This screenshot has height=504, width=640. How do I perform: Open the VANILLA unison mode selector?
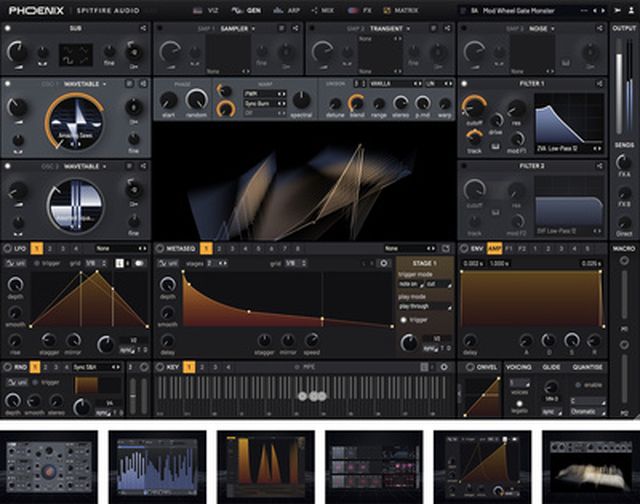[395, 84]
